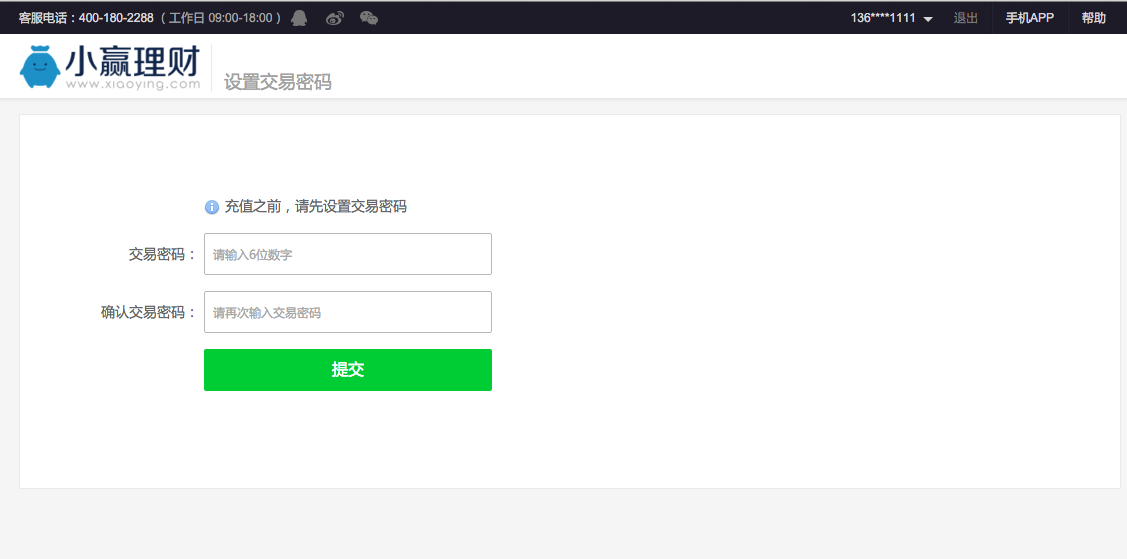This screenshot has height=559, width=1127.
Task: Expand the 136****1111 account dropdown
Action: (x=892, y=18)
